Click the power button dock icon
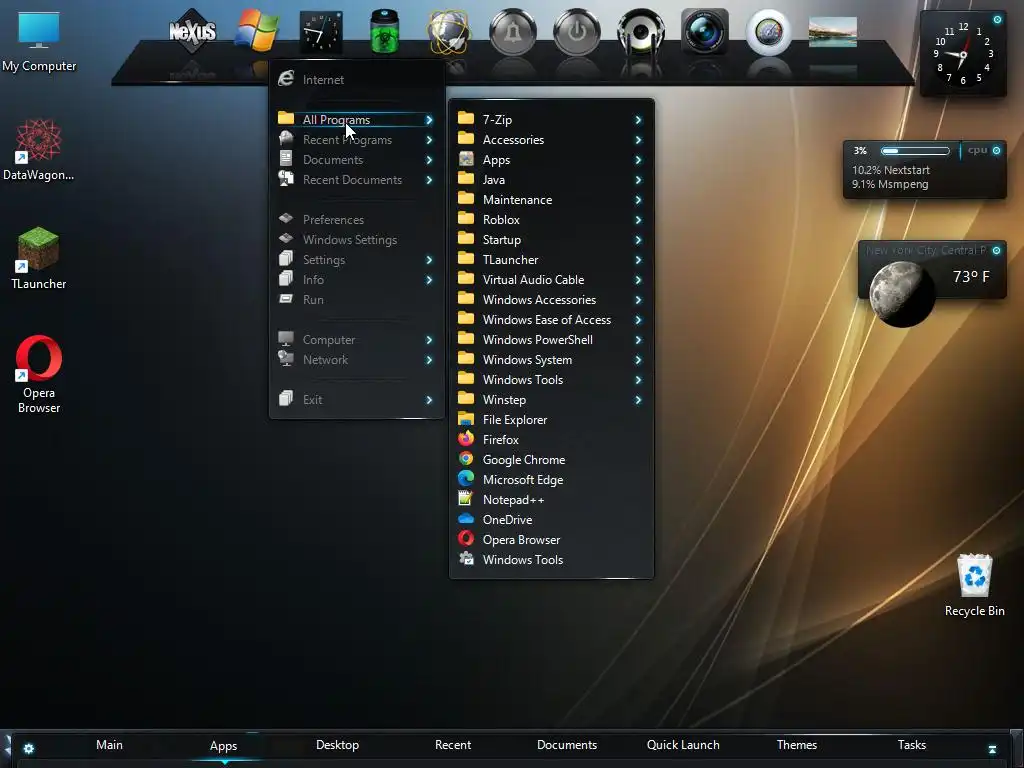The width and height of the screenshot is (1024, 768). [577, 31]
